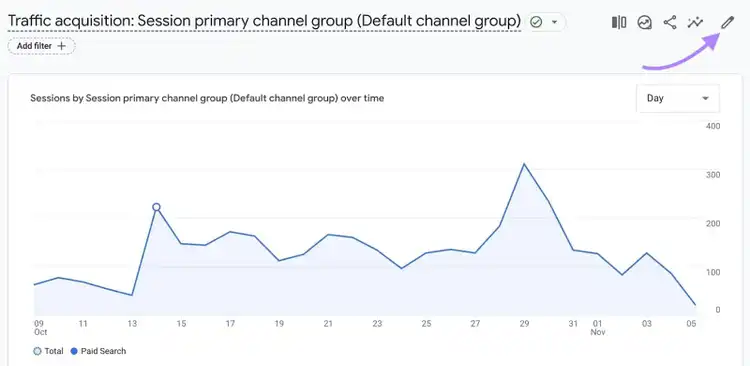Click the 05 date axis label

click(691, 324)
